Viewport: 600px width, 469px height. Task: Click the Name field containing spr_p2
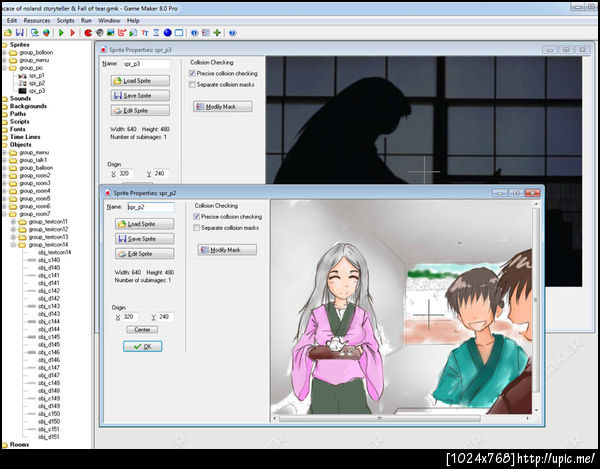click(150, 207)
